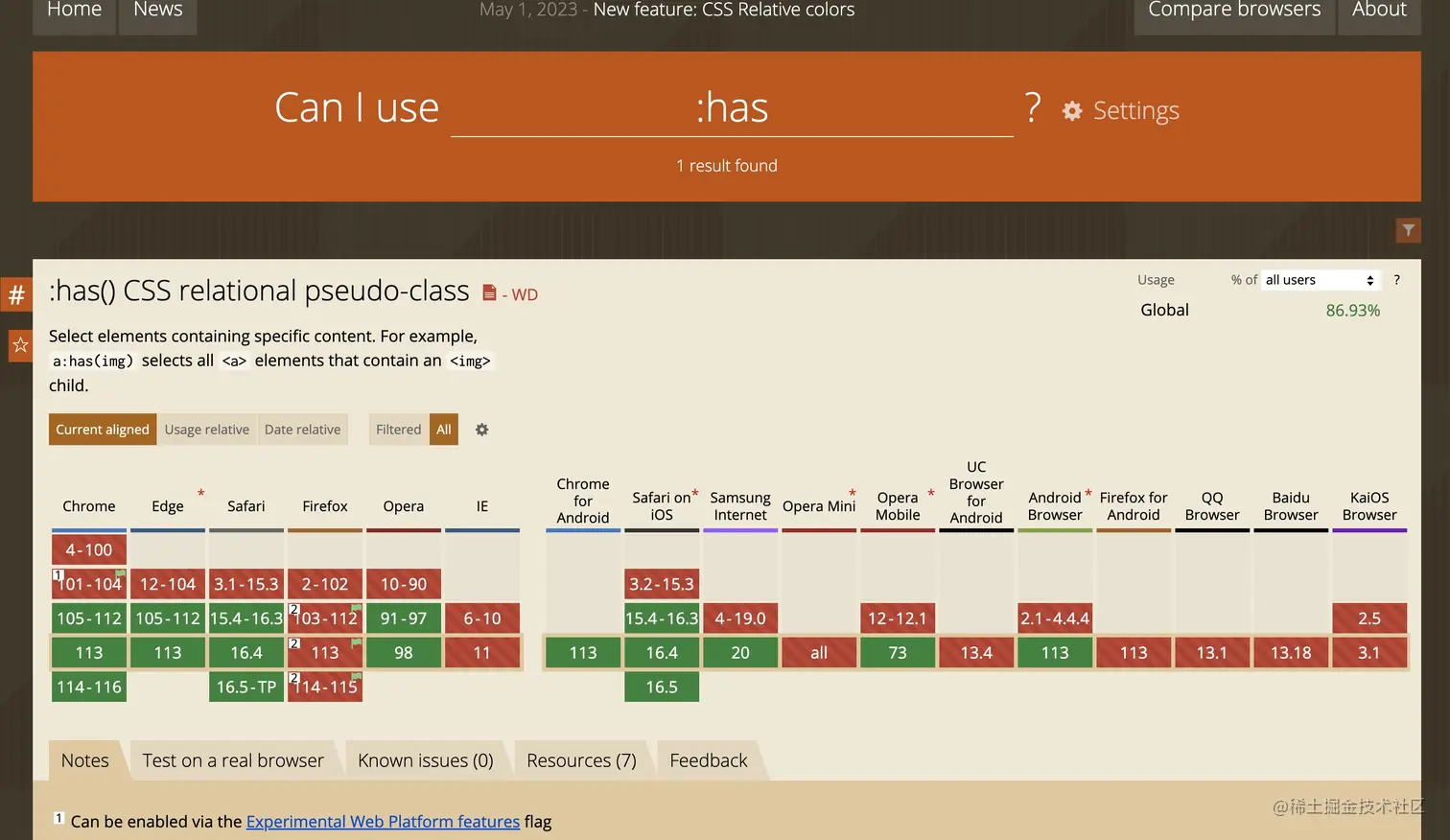Select IE 11 version cell
This screenshot has height=840, width=1450.
(x=482, y=653)
